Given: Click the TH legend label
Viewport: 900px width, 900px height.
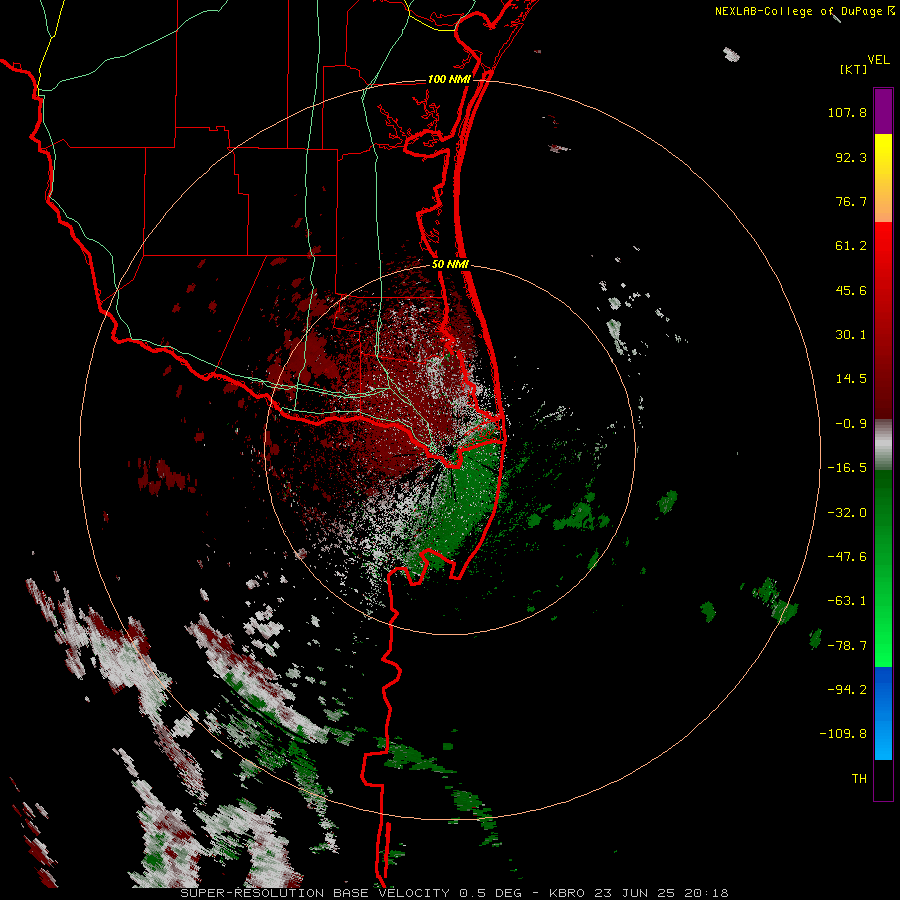Looking at the screenshot, I should pos(859,779).
